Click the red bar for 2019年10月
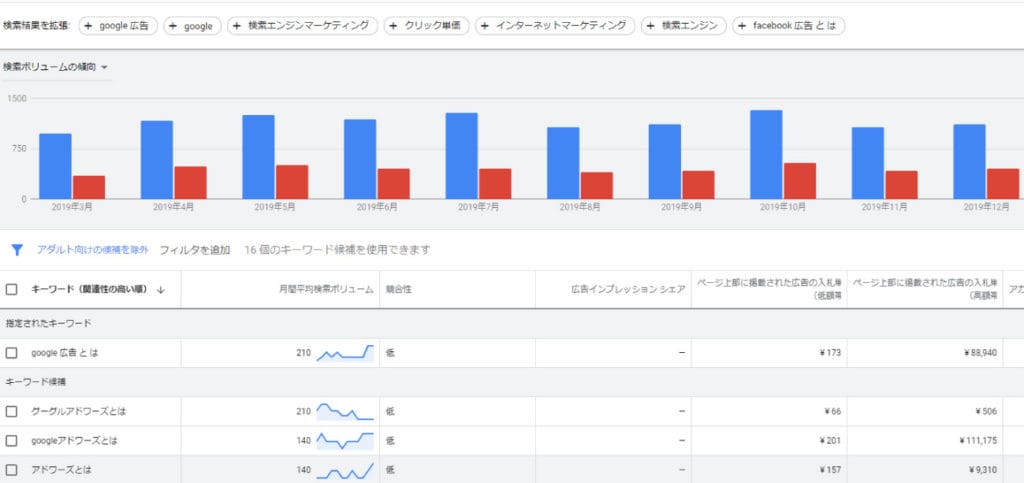 coord(800,181)
